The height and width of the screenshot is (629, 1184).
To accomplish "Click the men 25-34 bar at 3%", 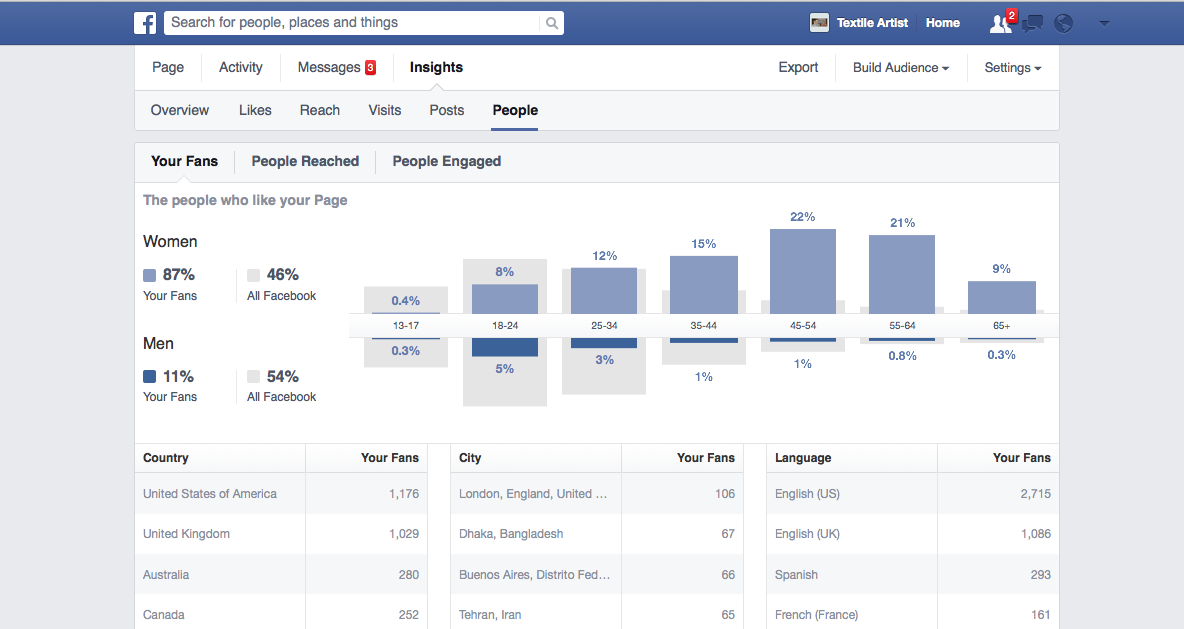I will click(604, 343).
